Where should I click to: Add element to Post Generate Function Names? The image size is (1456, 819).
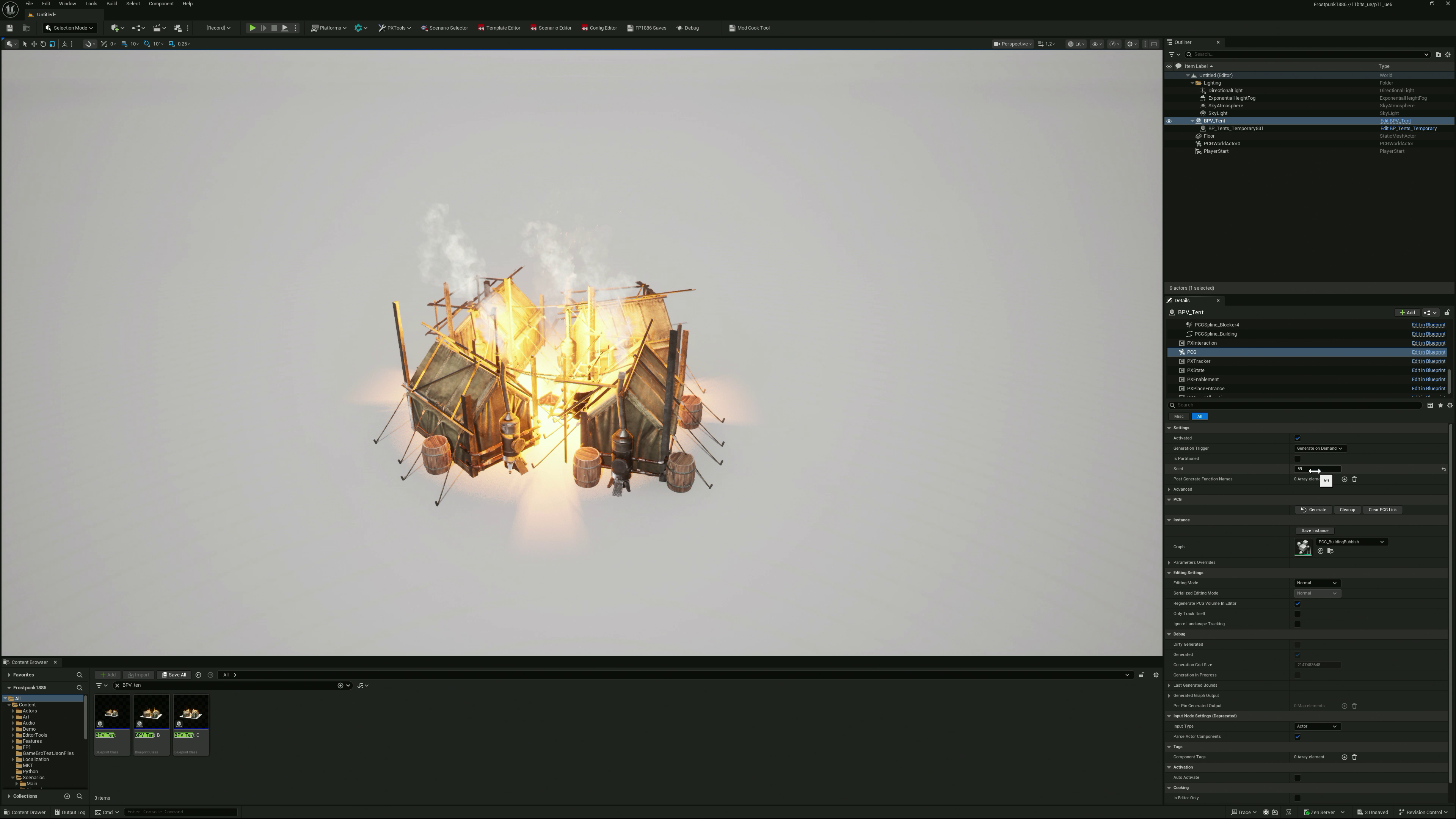click(1344, 479)
